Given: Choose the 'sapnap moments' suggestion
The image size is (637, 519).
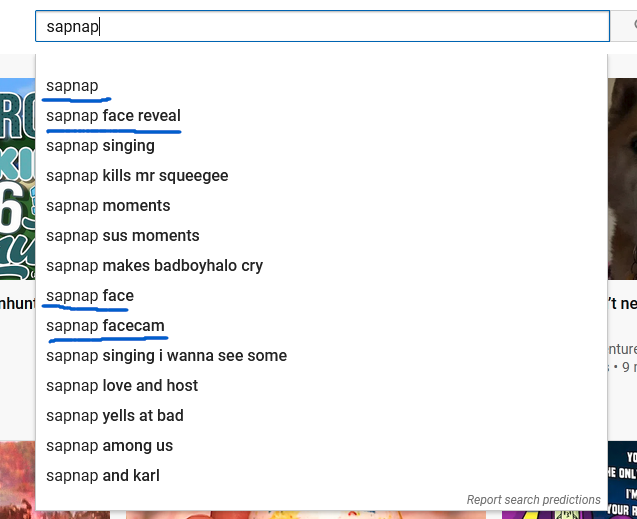Looking at the screenshot, I should coord(321,206).
